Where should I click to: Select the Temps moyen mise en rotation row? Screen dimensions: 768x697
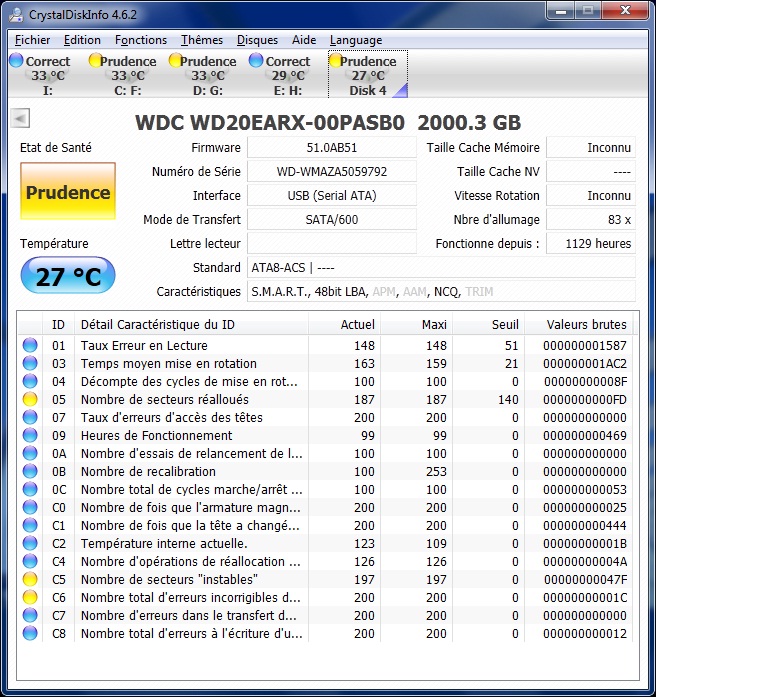pyautogui.click(x=325, y=363)
